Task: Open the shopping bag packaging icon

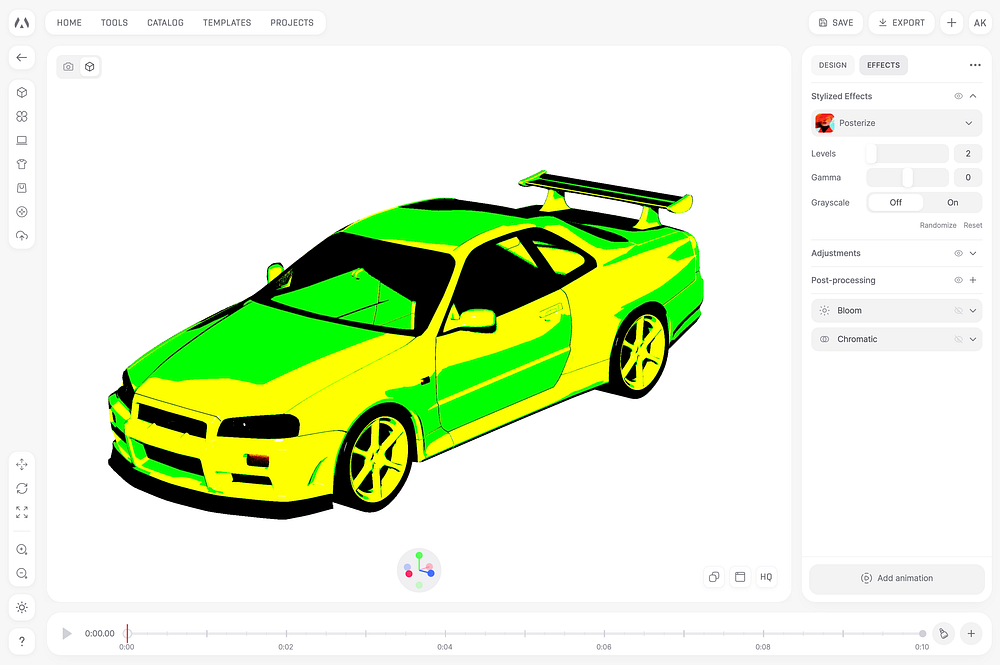Action: [22, 188]
